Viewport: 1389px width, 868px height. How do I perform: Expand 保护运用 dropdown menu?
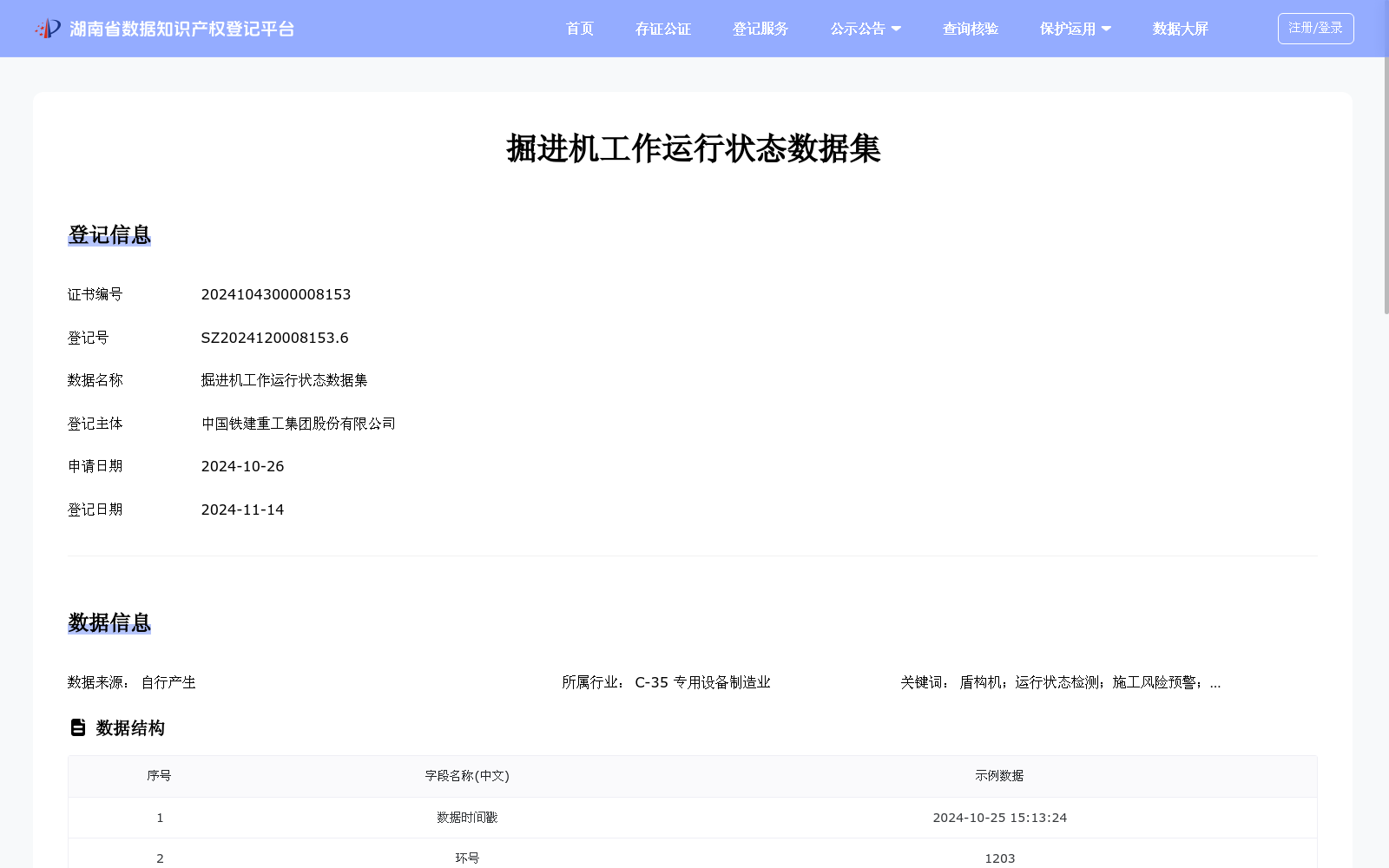[1076, 29]
